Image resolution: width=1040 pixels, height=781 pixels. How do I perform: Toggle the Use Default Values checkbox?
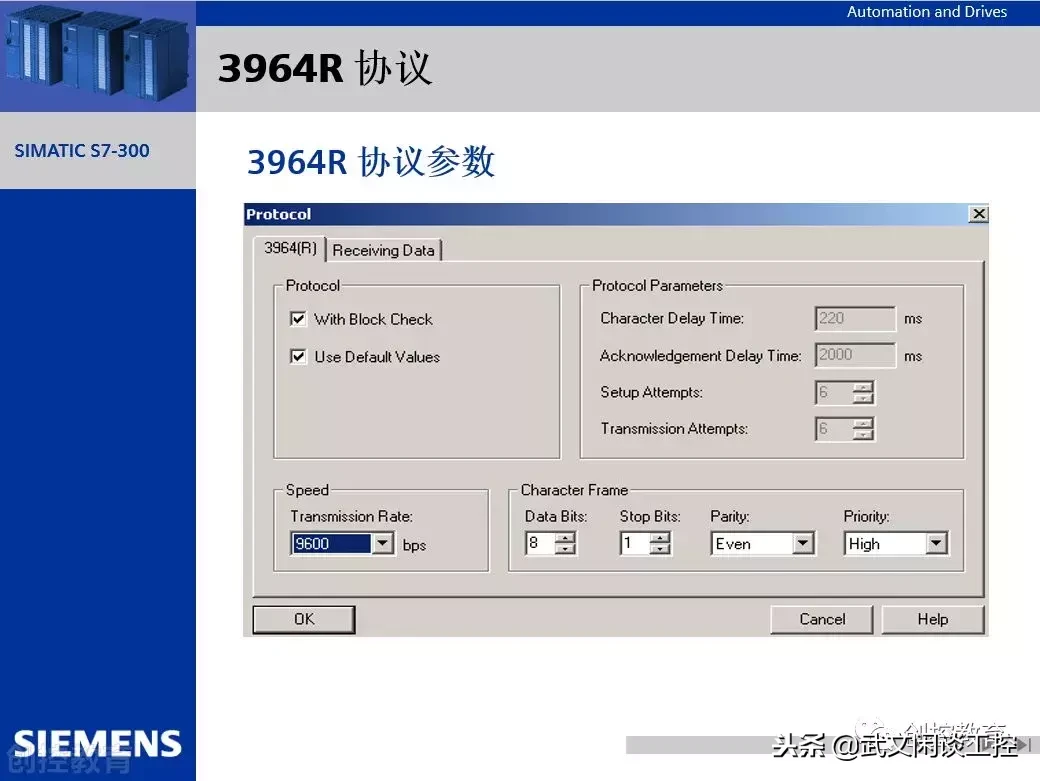[x=298, y=357]
